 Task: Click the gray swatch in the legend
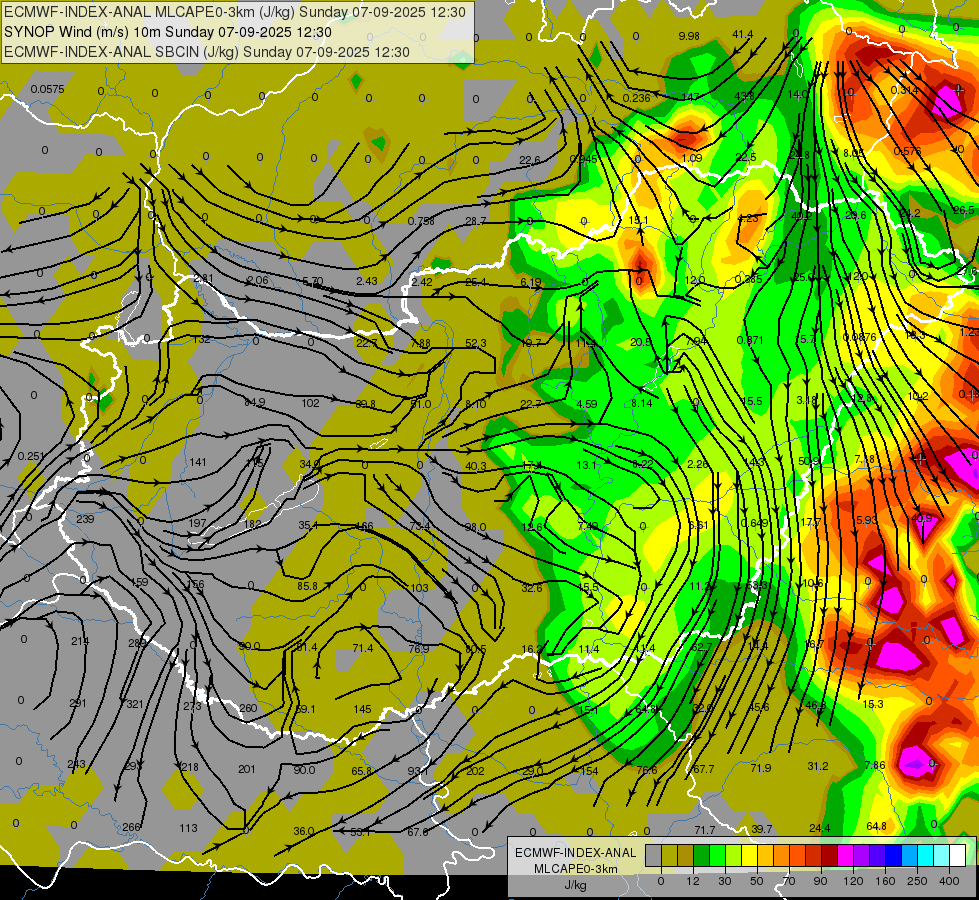click(654, 856)
